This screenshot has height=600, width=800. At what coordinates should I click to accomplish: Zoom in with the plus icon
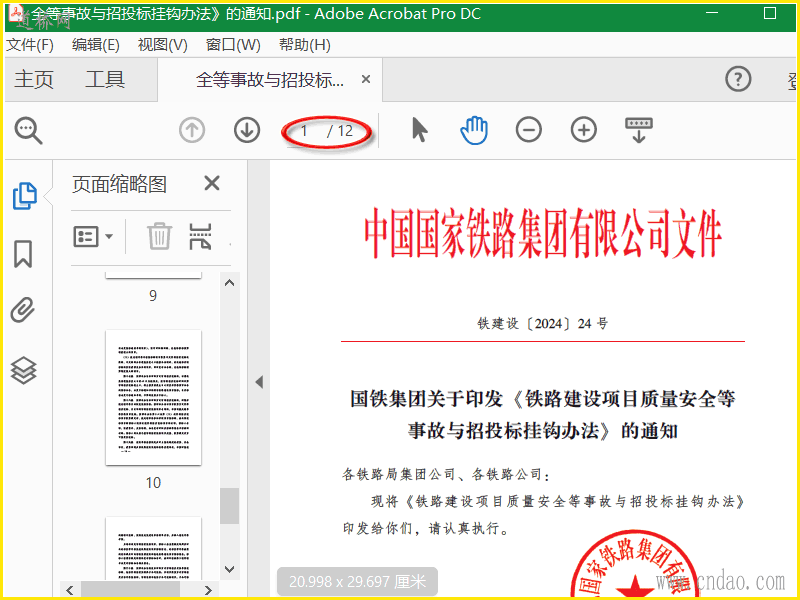tap(584, 130)
